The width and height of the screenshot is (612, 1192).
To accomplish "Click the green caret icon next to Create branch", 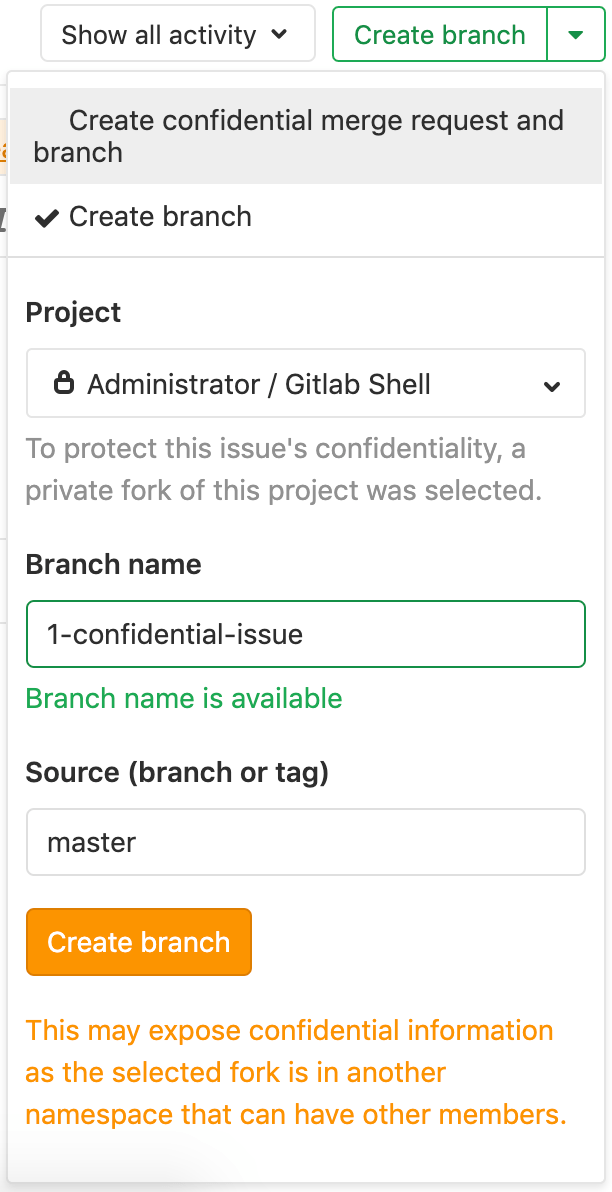I will point(575,34).
